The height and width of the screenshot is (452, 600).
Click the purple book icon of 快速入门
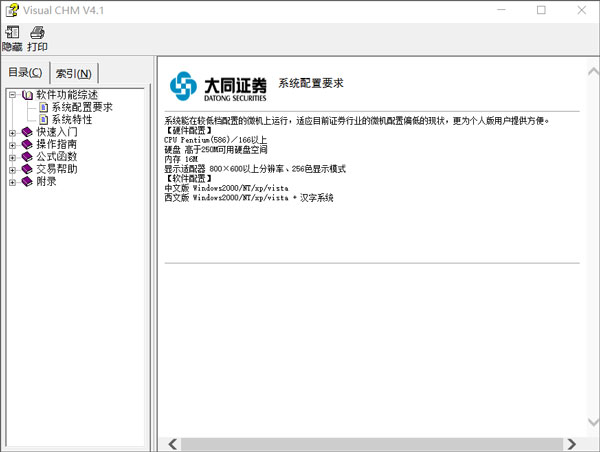click(27, 132)
